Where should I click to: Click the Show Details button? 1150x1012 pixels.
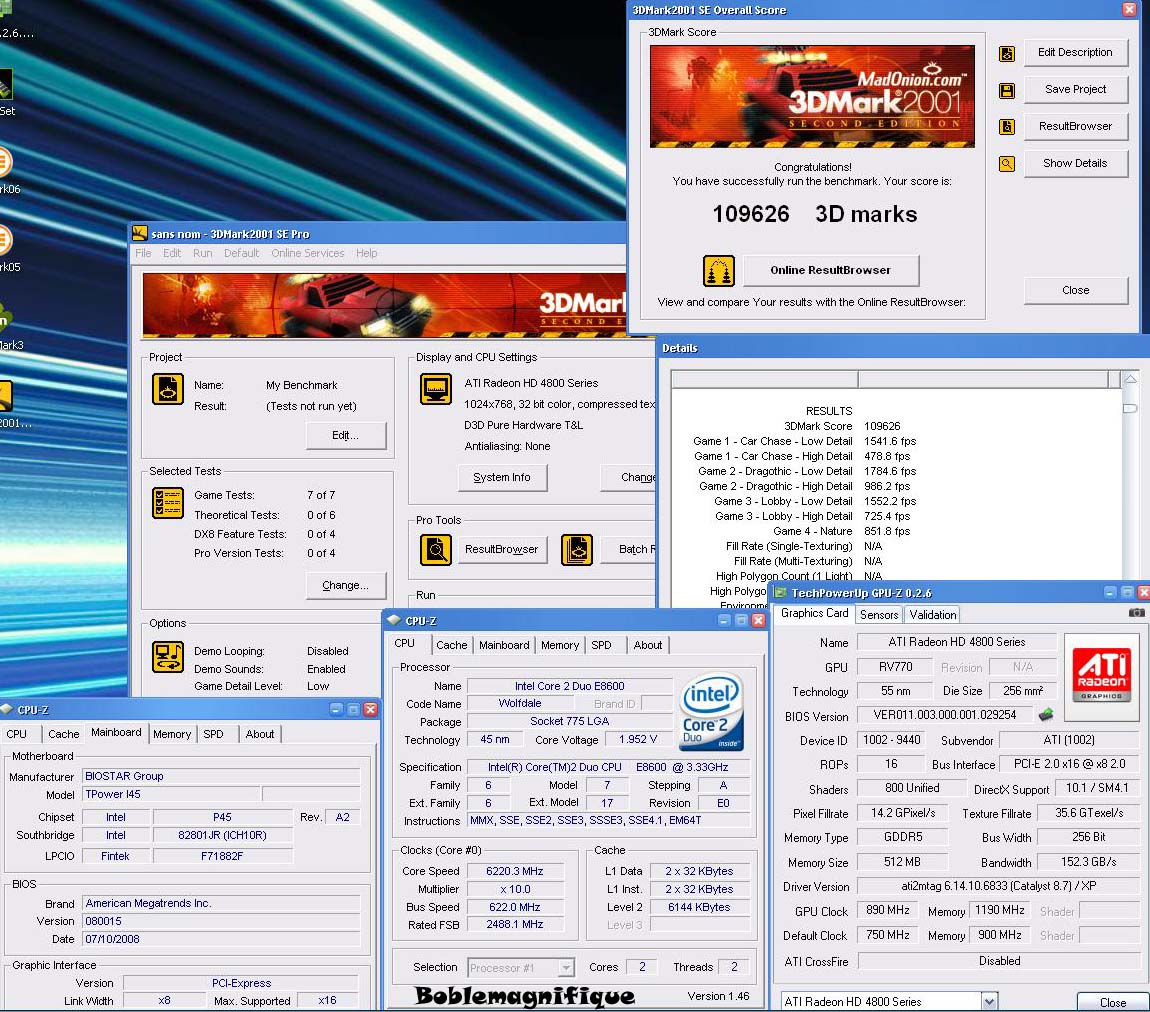point(1075,163)
